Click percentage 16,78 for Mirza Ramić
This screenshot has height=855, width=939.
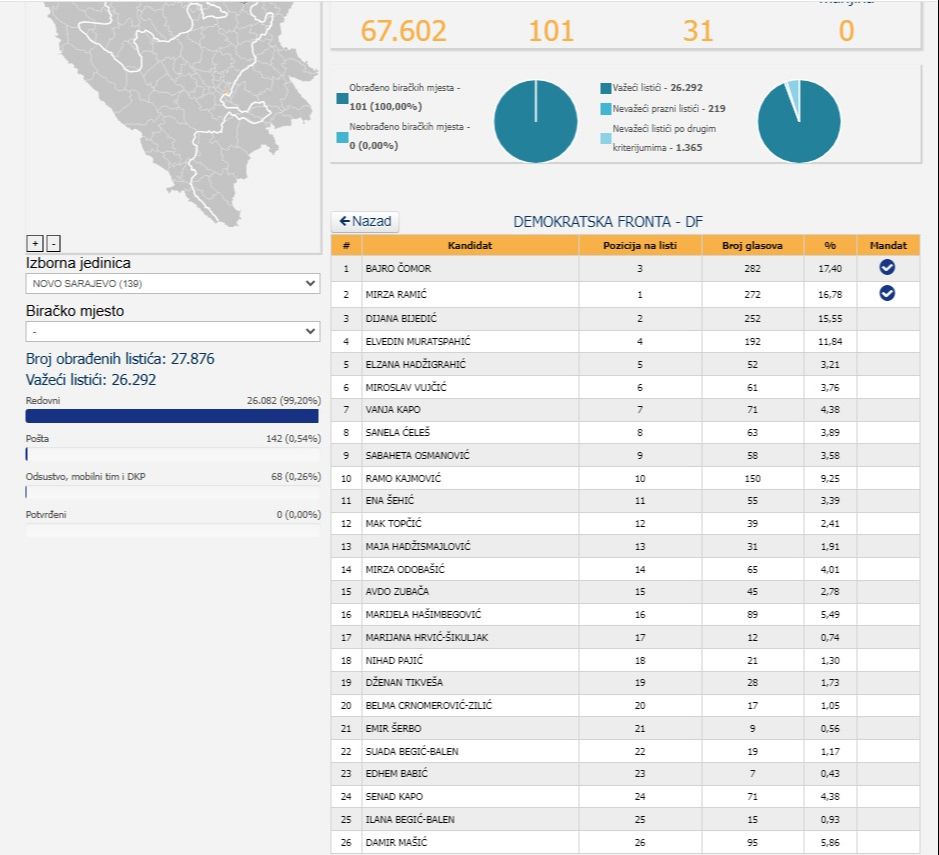[x=830, y=295]
